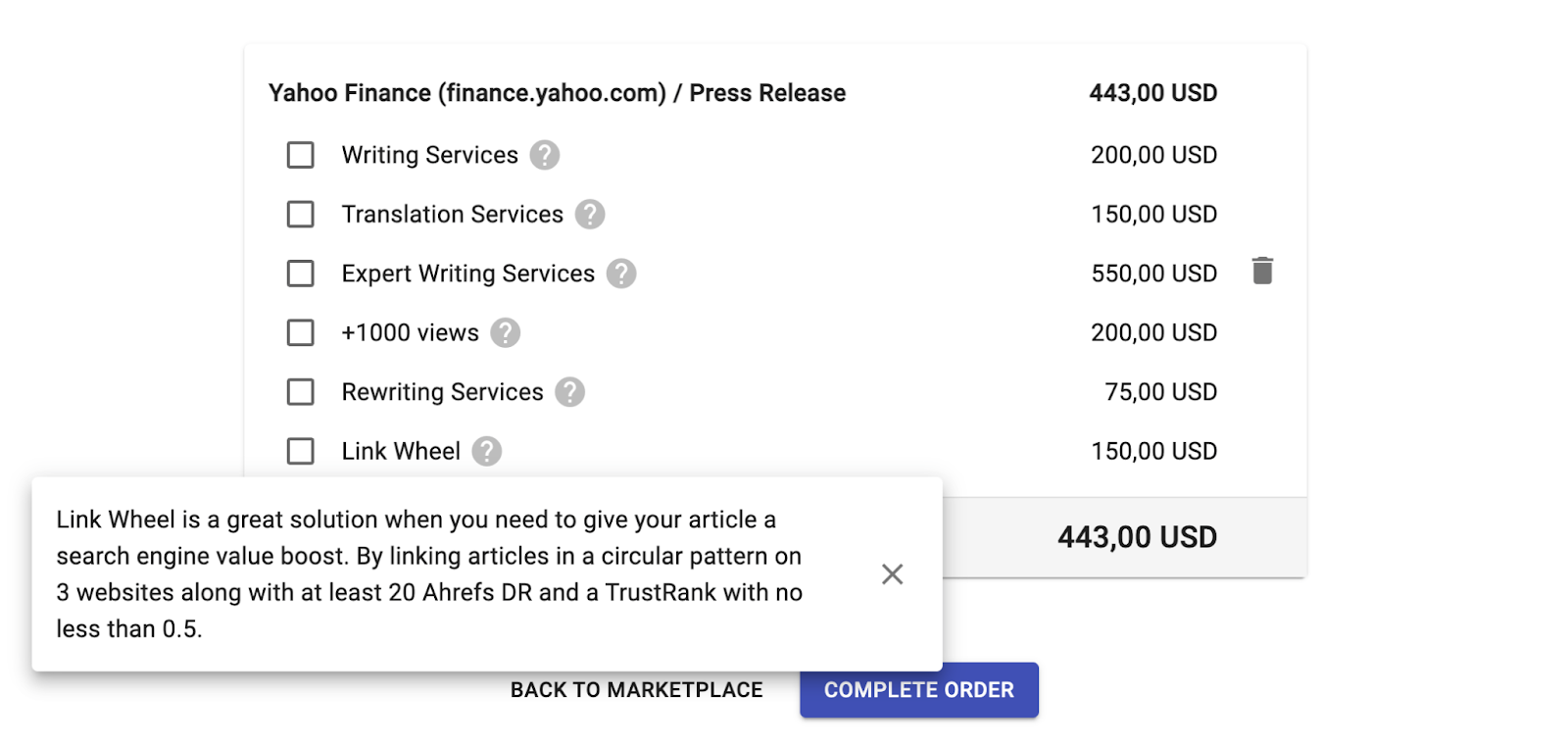Click the Expert Writing Services label

click(x=467, y=274)
